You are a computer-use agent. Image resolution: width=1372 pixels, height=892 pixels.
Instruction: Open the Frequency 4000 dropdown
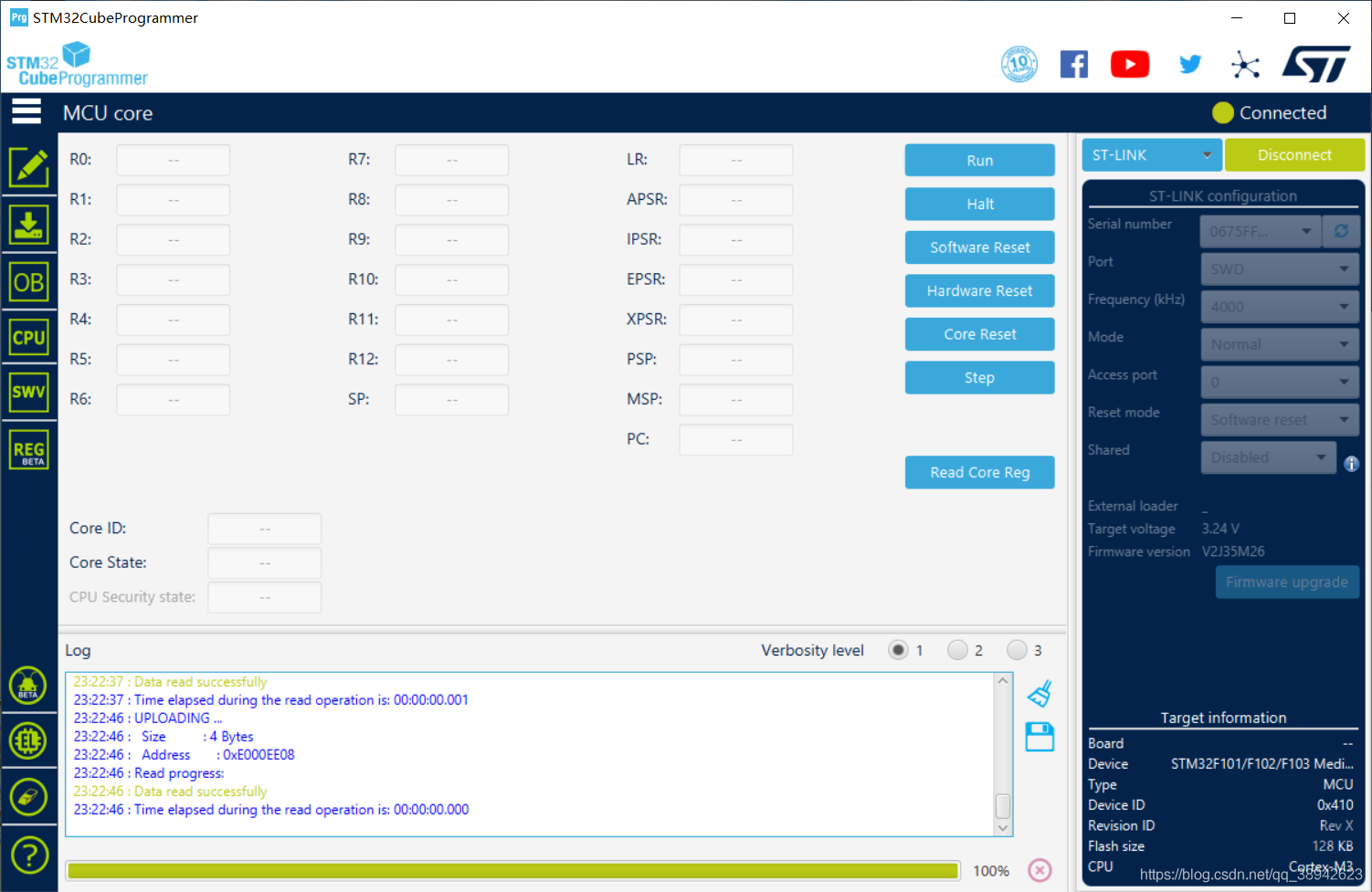coord(1279,307)
